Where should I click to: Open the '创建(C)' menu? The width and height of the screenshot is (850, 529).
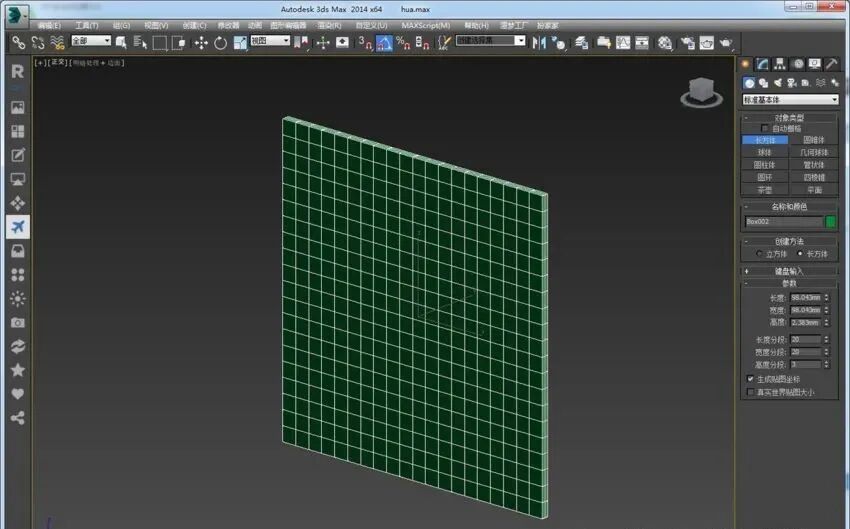(x=194, y=25)
